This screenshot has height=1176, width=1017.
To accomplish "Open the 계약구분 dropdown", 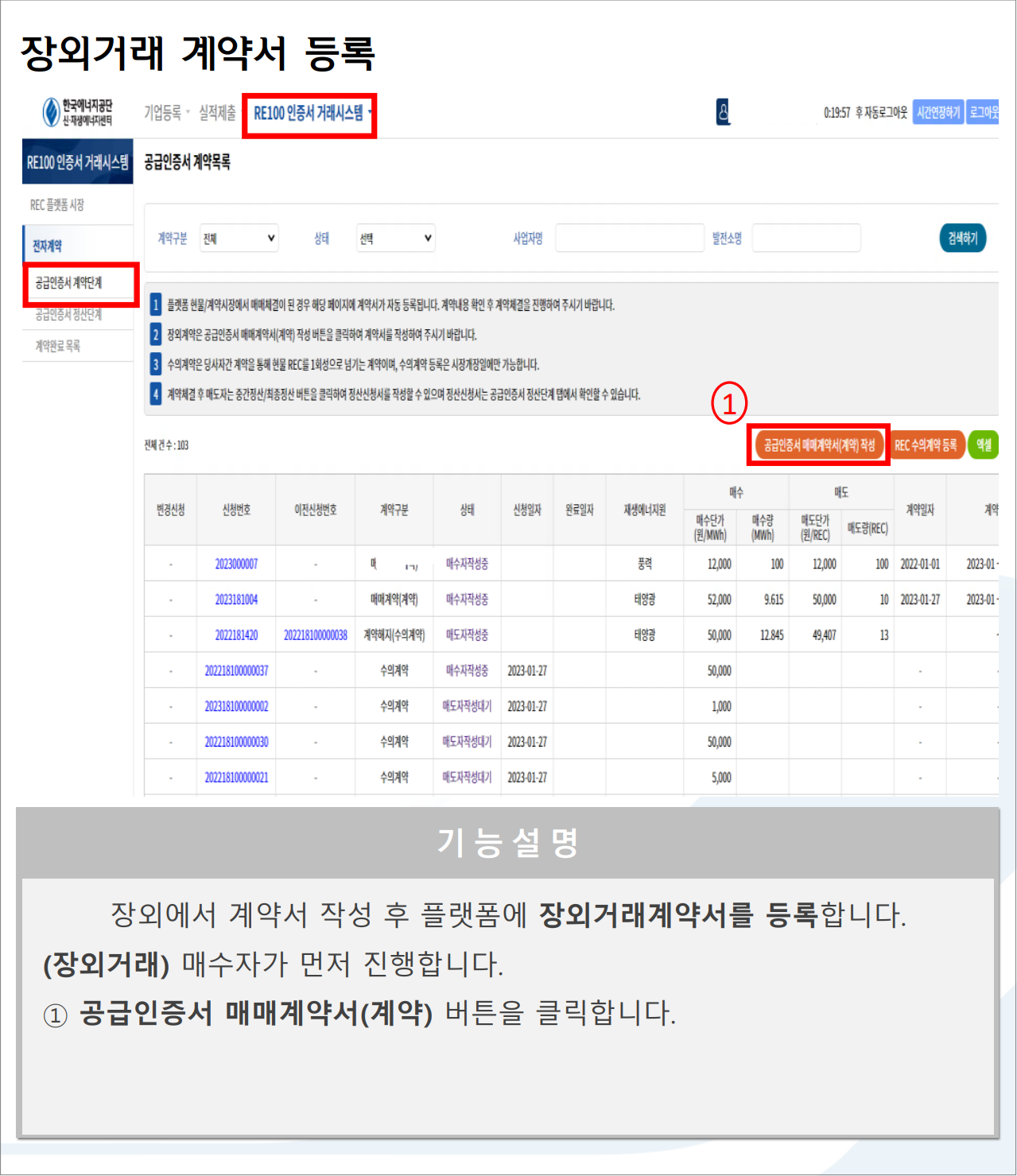I will tap(239, 238).
